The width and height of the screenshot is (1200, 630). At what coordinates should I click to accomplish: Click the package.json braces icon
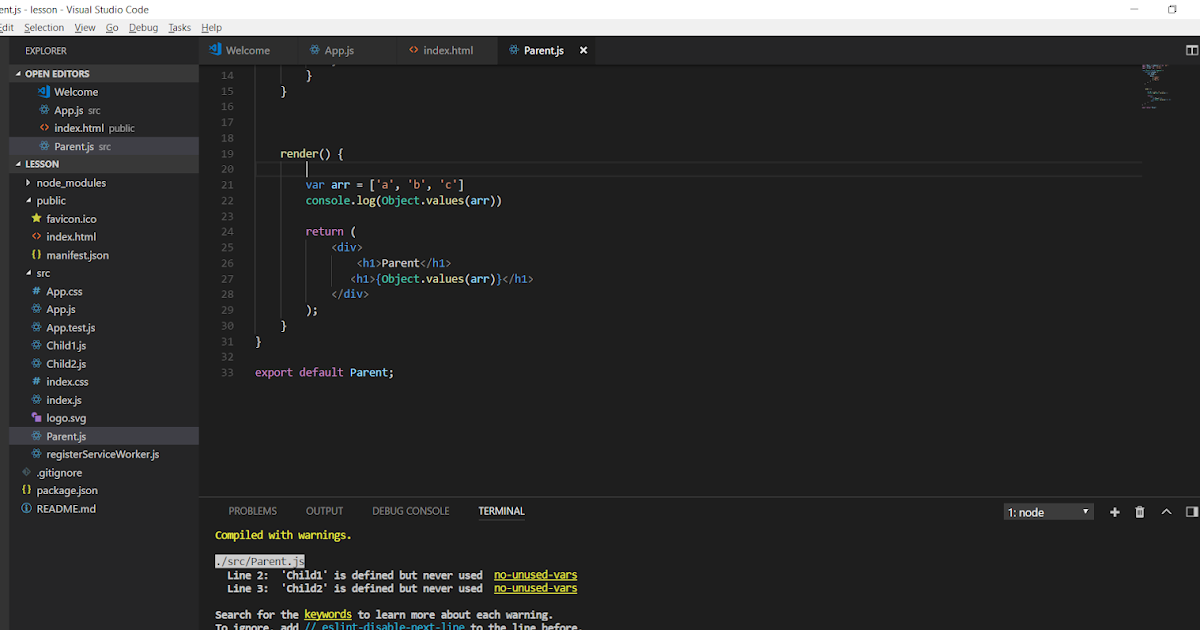click(x=26, y=490)
